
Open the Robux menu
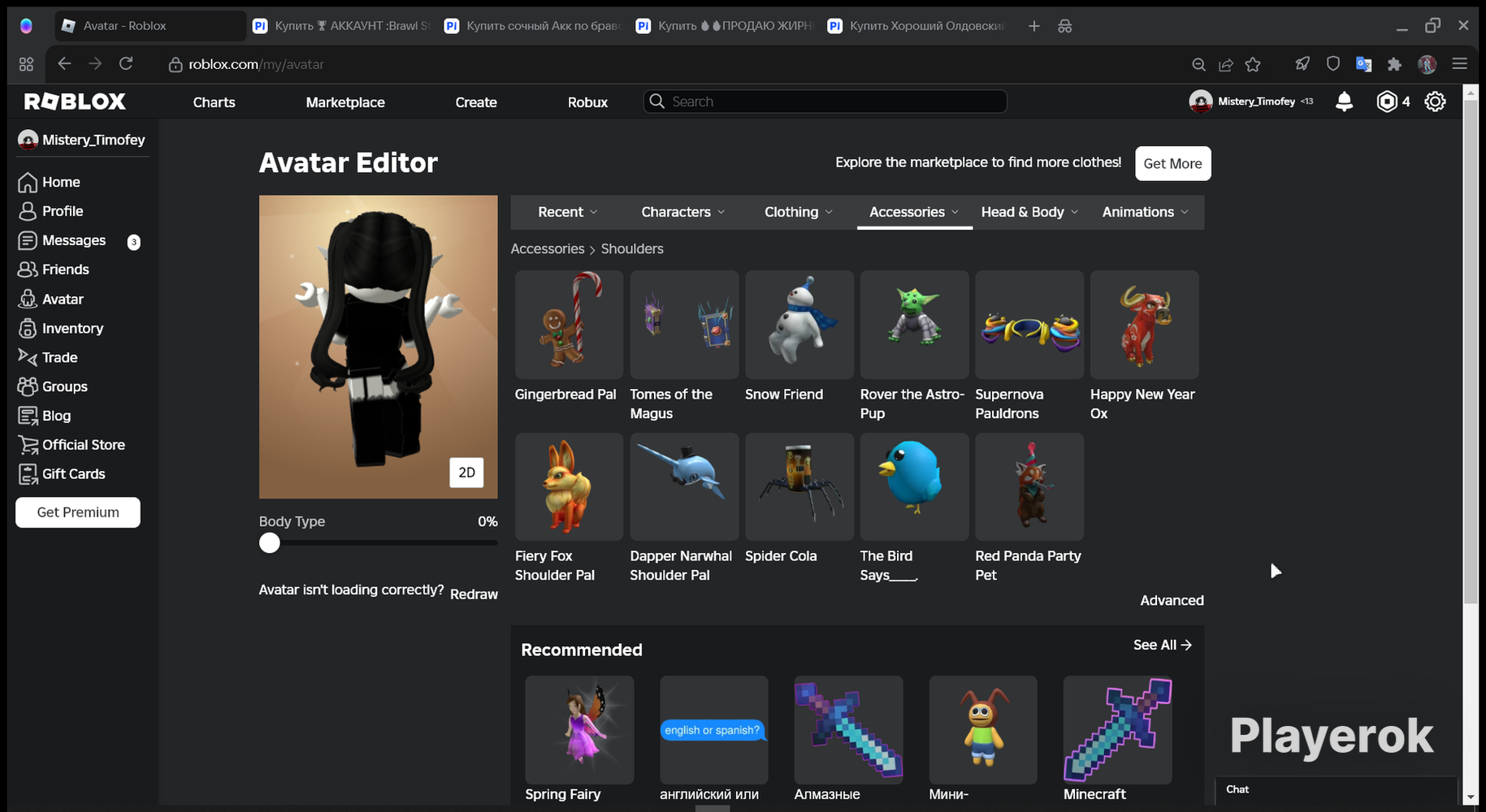[587, 102]
